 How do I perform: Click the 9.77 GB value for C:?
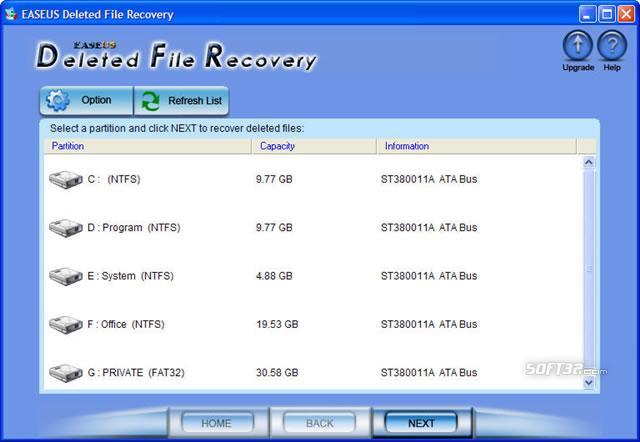274,179
